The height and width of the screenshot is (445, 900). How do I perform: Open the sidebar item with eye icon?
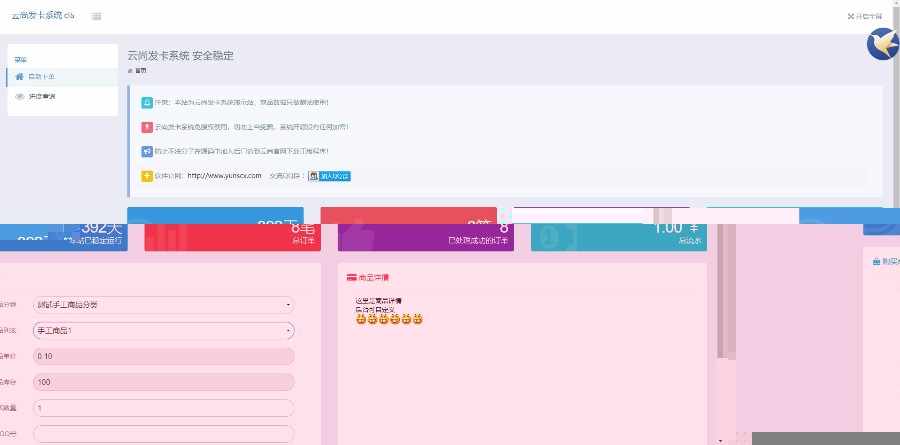(x=63, y=96)
